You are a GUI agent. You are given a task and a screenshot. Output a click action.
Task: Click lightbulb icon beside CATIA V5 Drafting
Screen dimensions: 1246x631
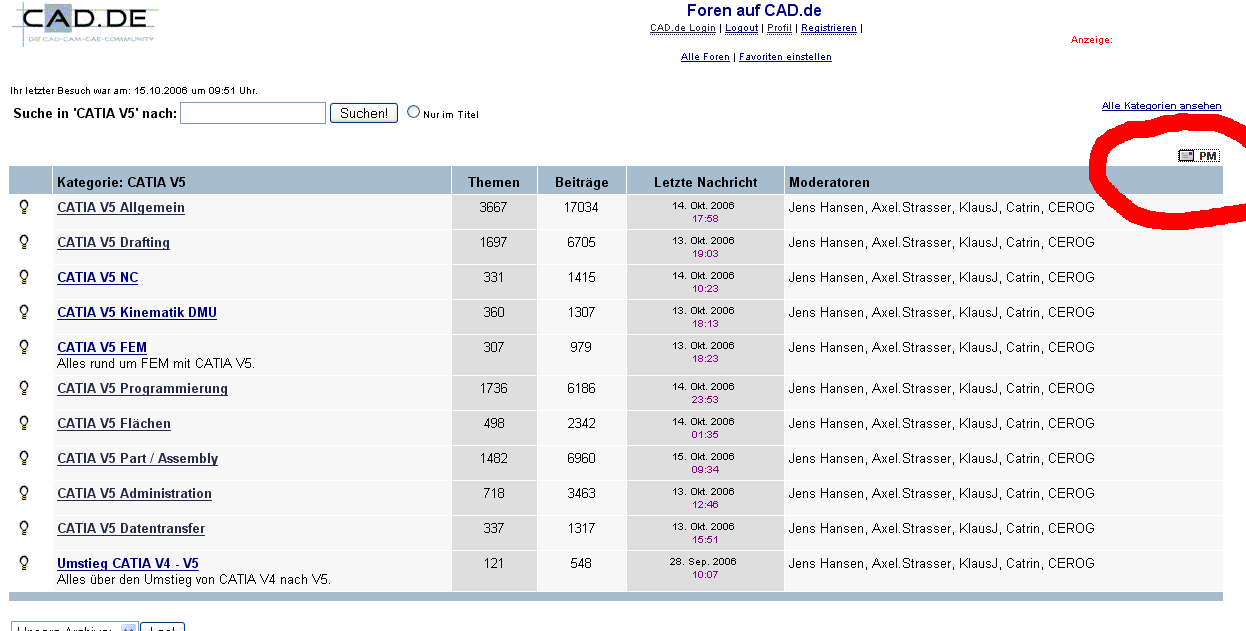click(24, 242)
